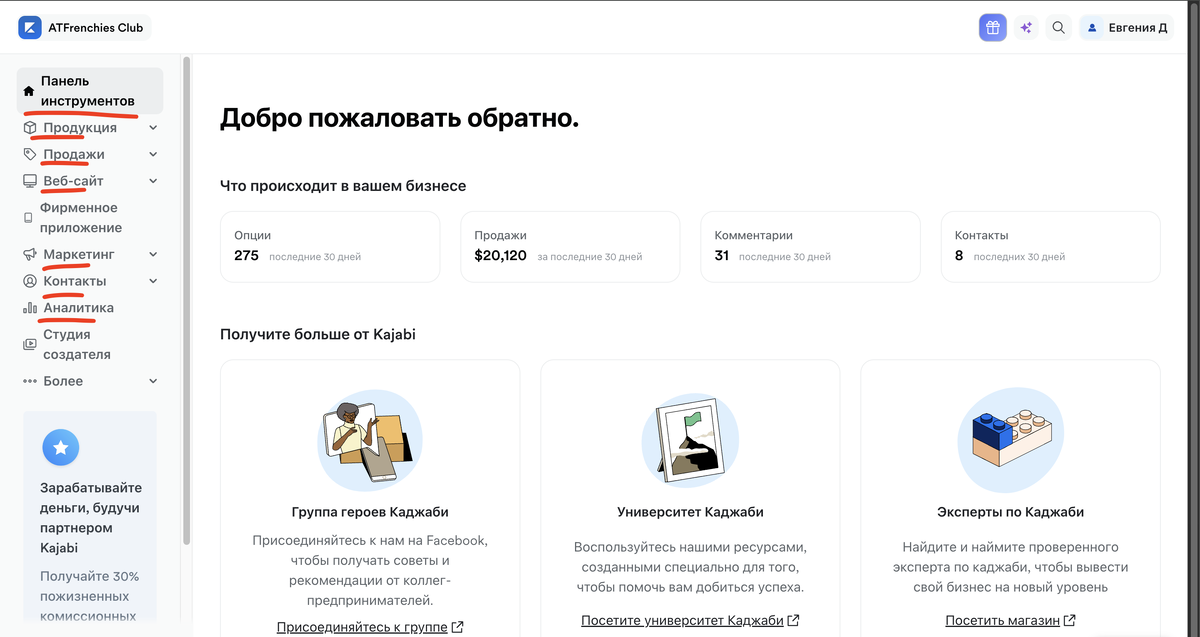
Task: Expand the Маркетинг menu chevron
Action: [153, 255]
